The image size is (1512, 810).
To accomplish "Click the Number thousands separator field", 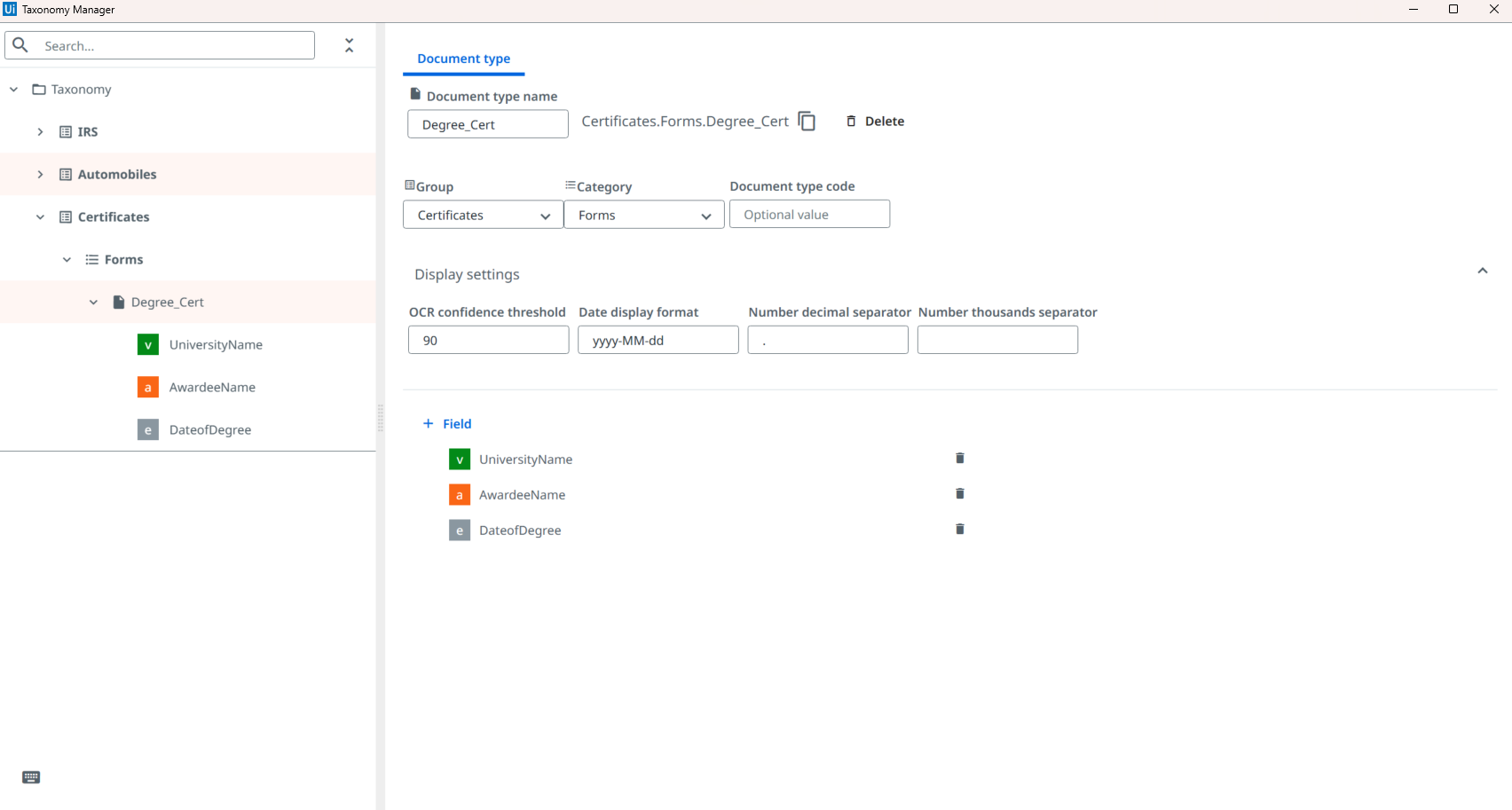I will (997, 340).
